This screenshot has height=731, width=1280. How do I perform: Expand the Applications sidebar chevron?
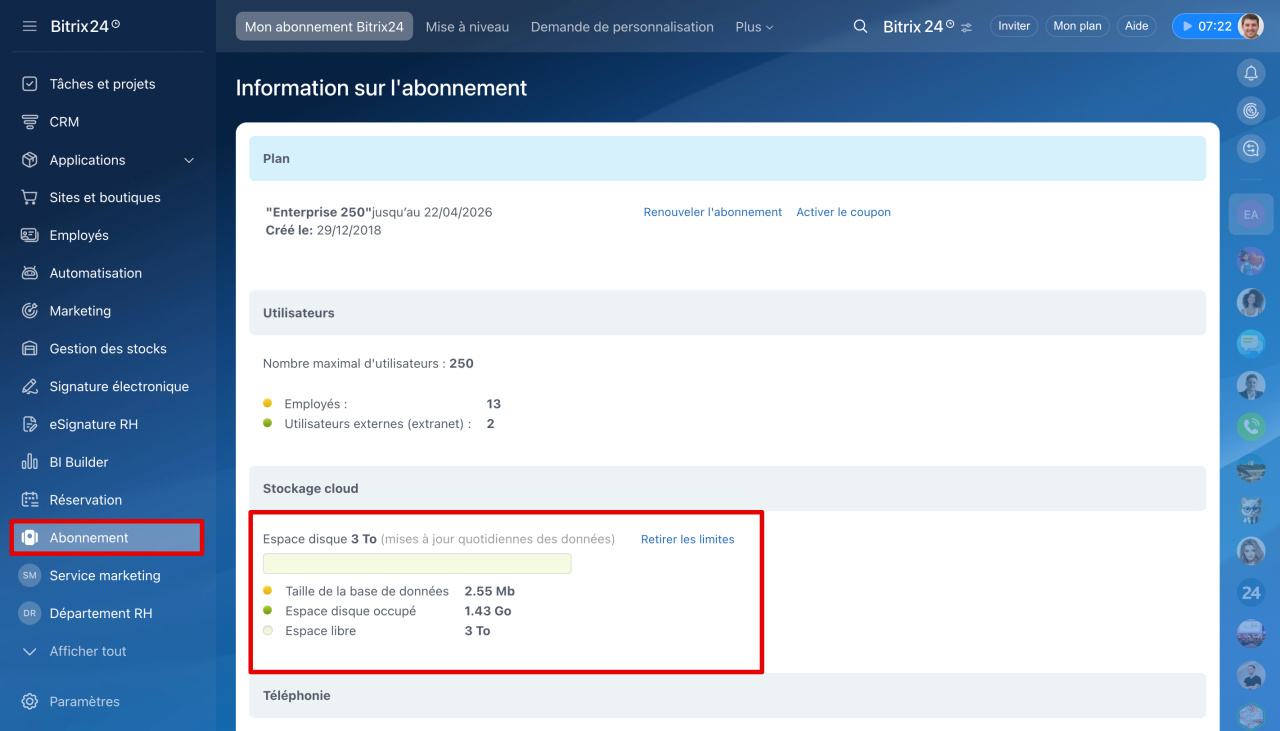(x=189, y=160)
